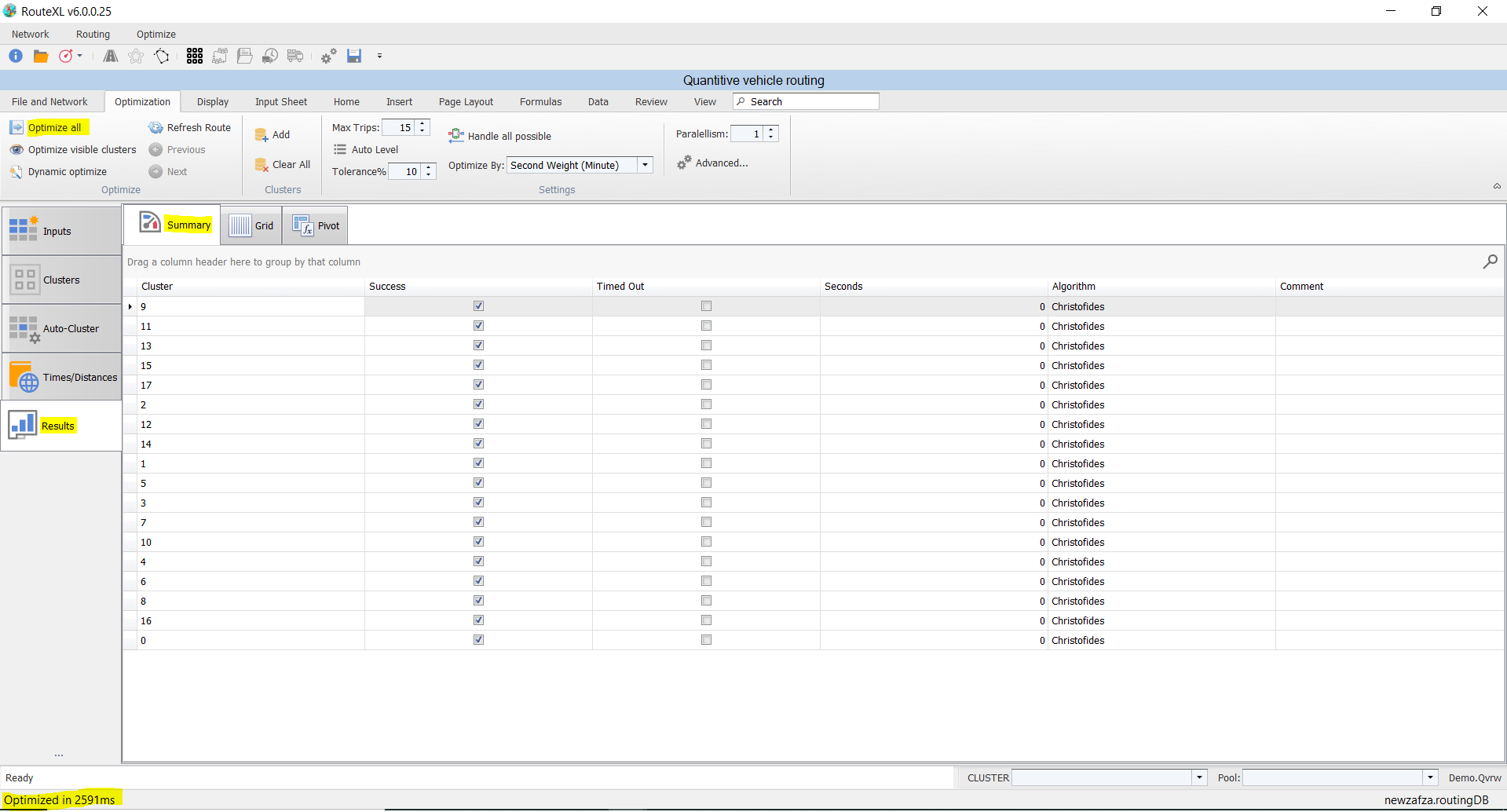Click Optimize visible clusters
The image size is (1507, 812).
click(73, 149)
